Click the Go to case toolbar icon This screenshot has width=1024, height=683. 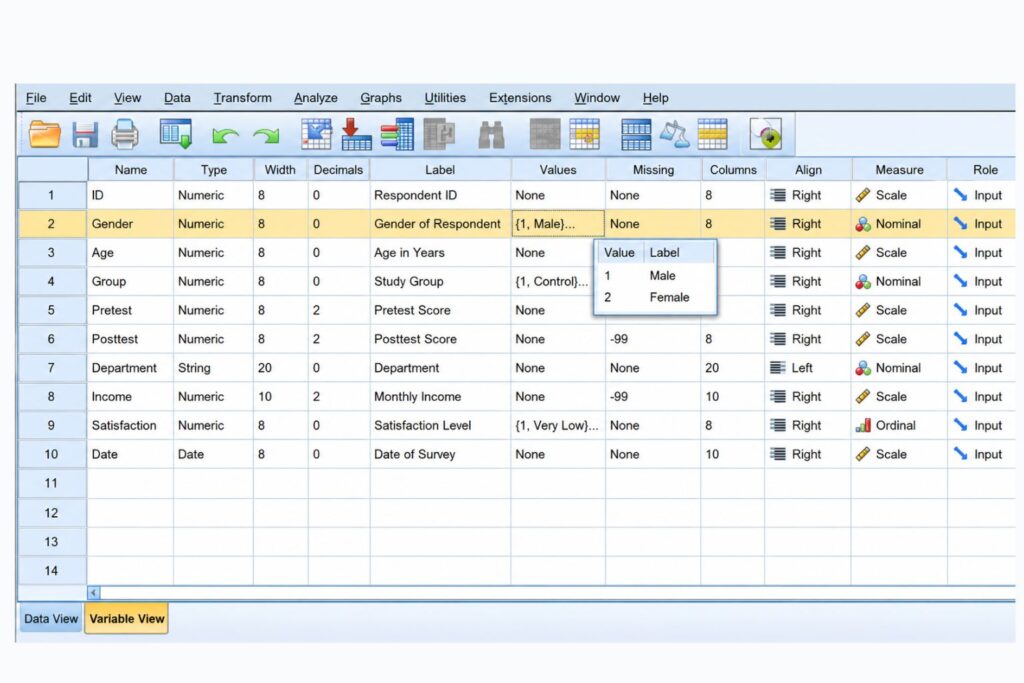click(316, 134)
